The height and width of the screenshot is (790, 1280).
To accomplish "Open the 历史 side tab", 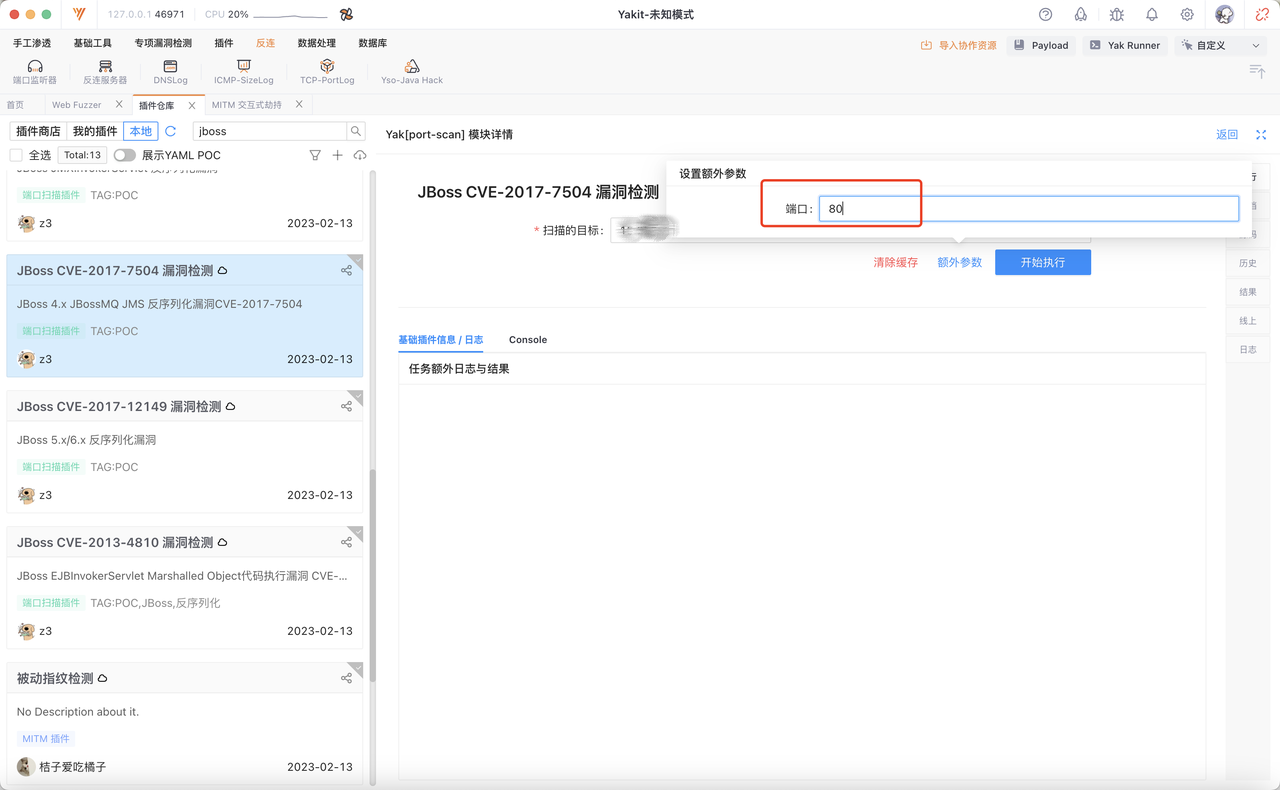I will click(x=1248, y=263).
